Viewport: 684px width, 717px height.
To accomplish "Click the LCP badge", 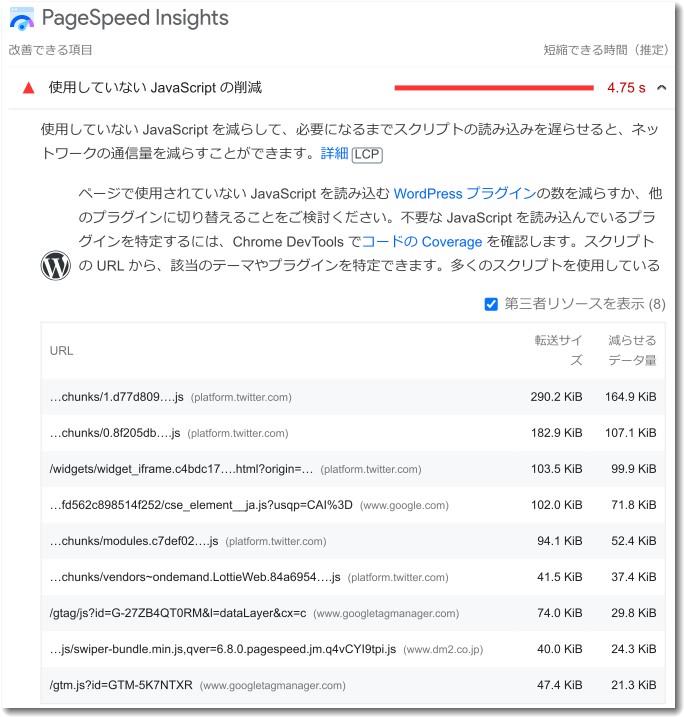I will click(x=367, y=155).
